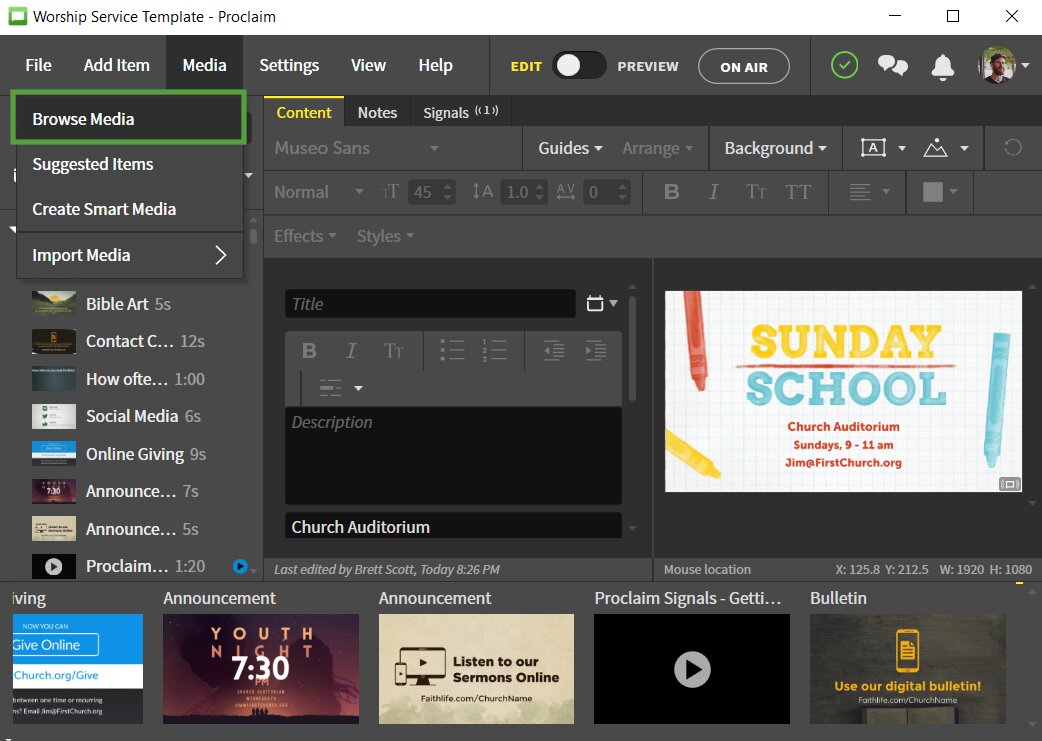Click the play icon on Proclaim list item
Screen dimensions: 1042x741
point(54,566)
